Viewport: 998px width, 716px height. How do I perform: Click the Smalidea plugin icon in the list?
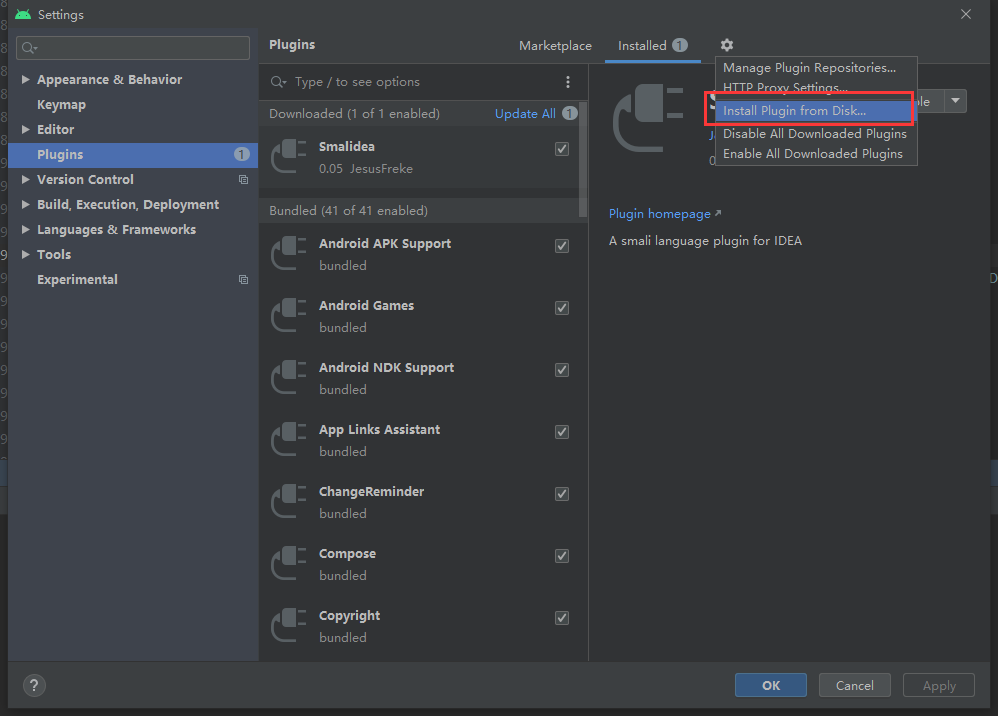[x=289, y=157]
